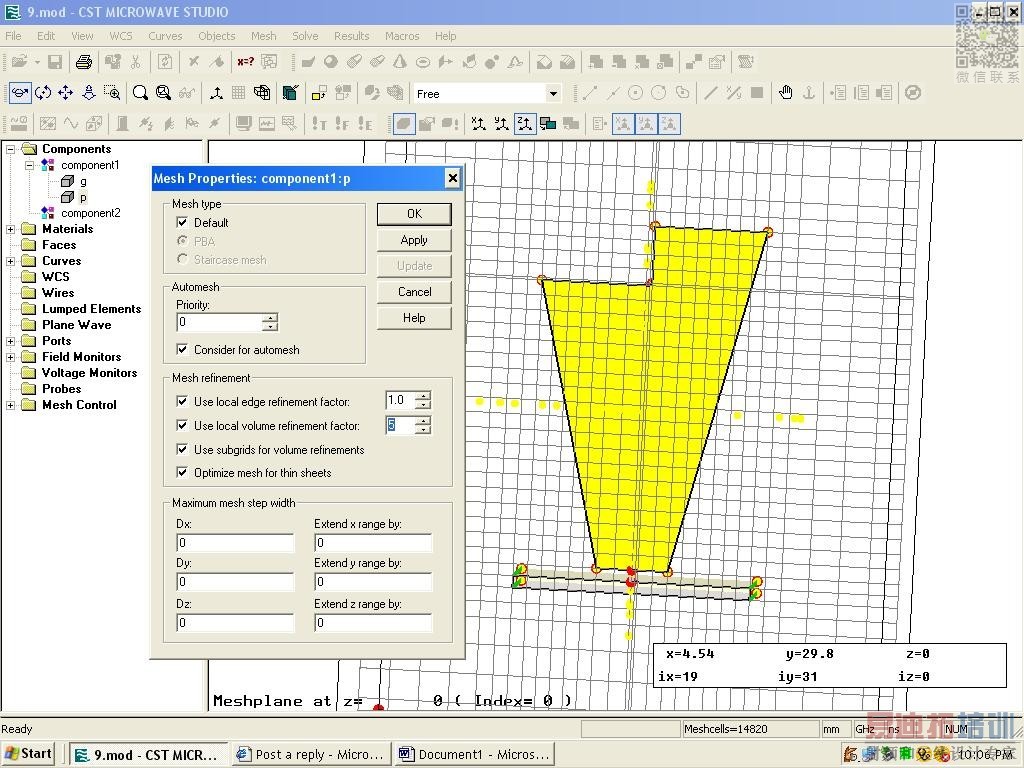Collapse the component1 tree node
Viewport: 1024px width, 768px height.
30,165
